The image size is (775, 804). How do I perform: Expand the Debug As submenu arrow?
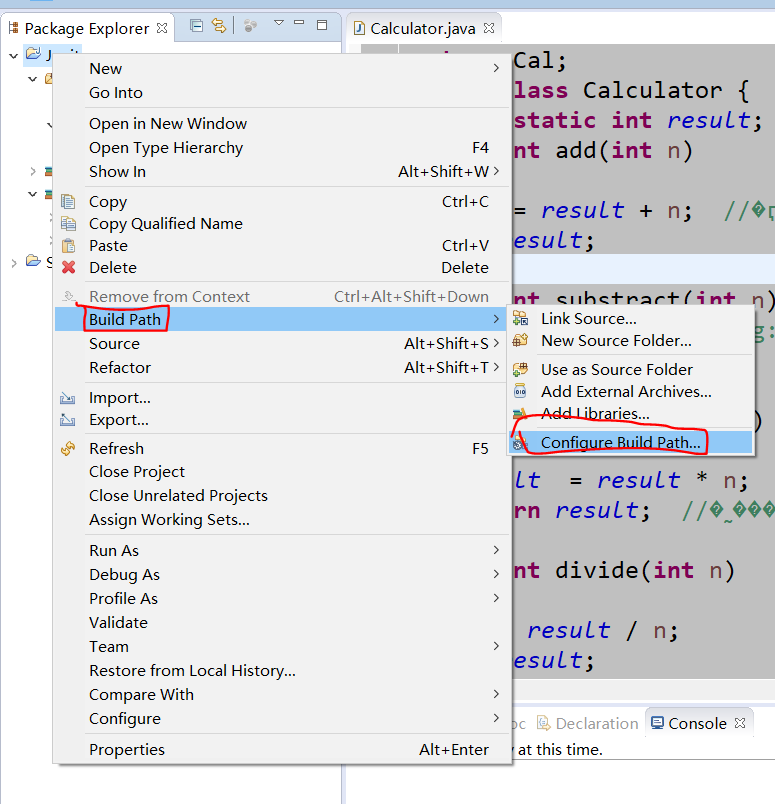[496, 574]
